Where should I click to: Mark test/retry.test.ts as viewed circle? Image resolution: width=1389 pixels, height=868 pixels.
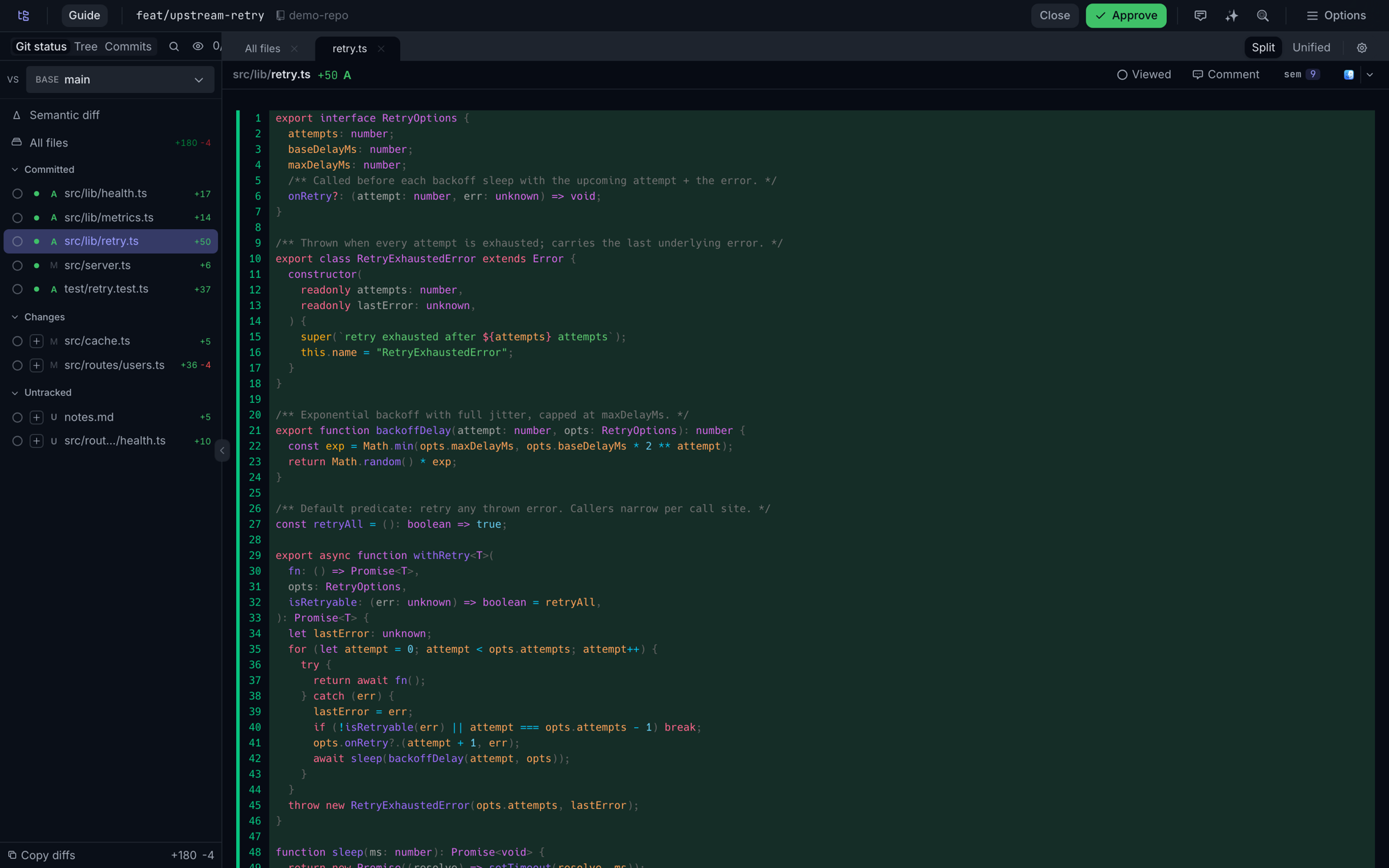[x=17, y=290]
